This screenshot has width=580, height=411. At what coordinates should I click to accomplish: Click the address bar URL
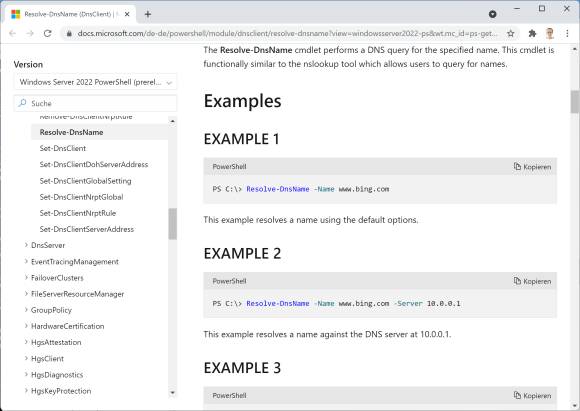287,33
